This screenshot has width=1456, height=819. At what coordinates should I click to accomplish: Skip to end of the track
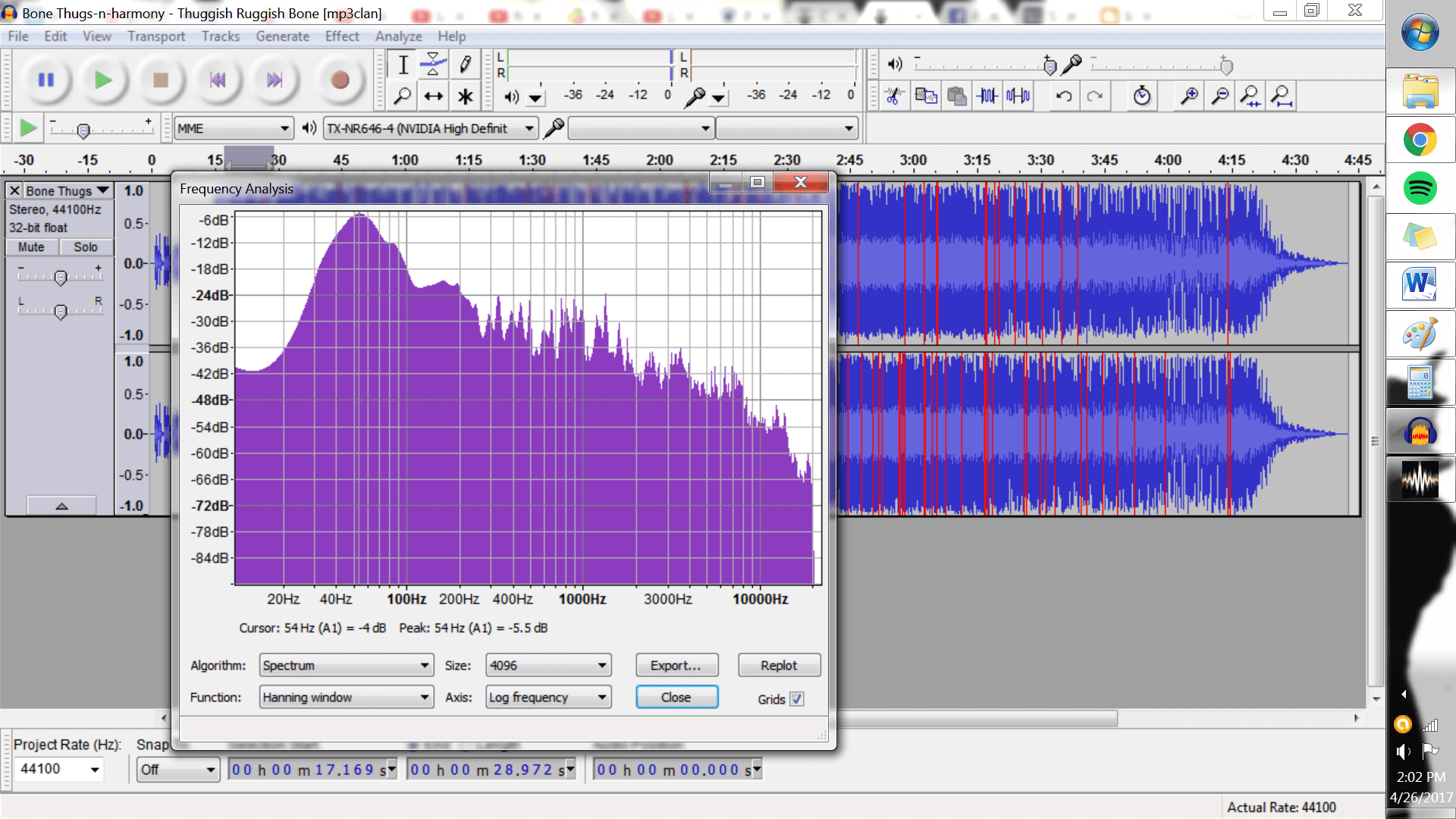click(x=275, y=80)
